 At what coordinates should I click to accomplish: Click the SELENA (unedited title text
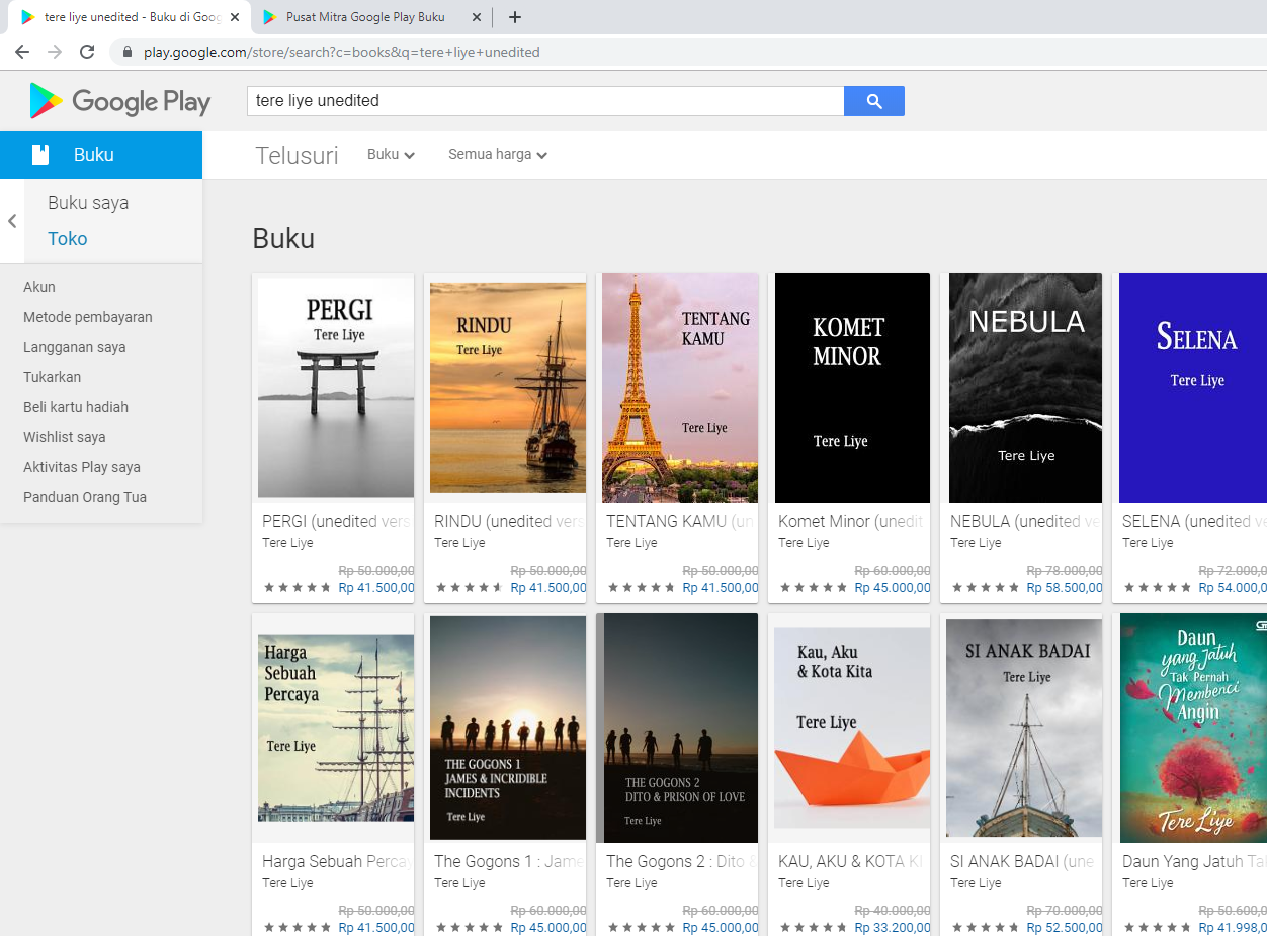point(1194,521)
